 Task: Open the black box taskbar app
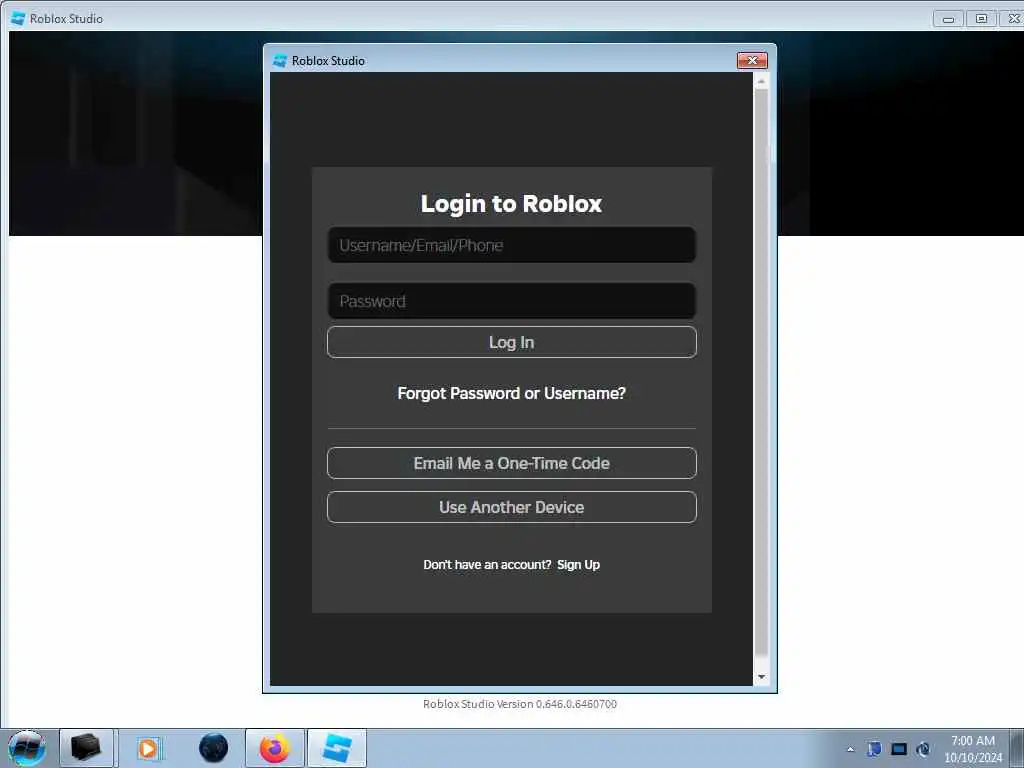click(x=86, y=748)
